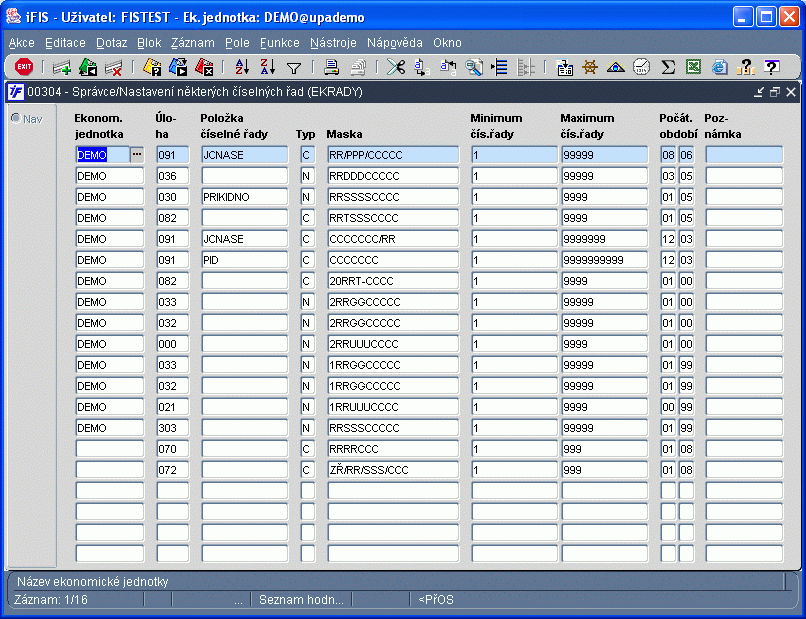Click the mask field RRDDDCCCCC
This screenshot has height=619, width=806.
click(393, 176)
